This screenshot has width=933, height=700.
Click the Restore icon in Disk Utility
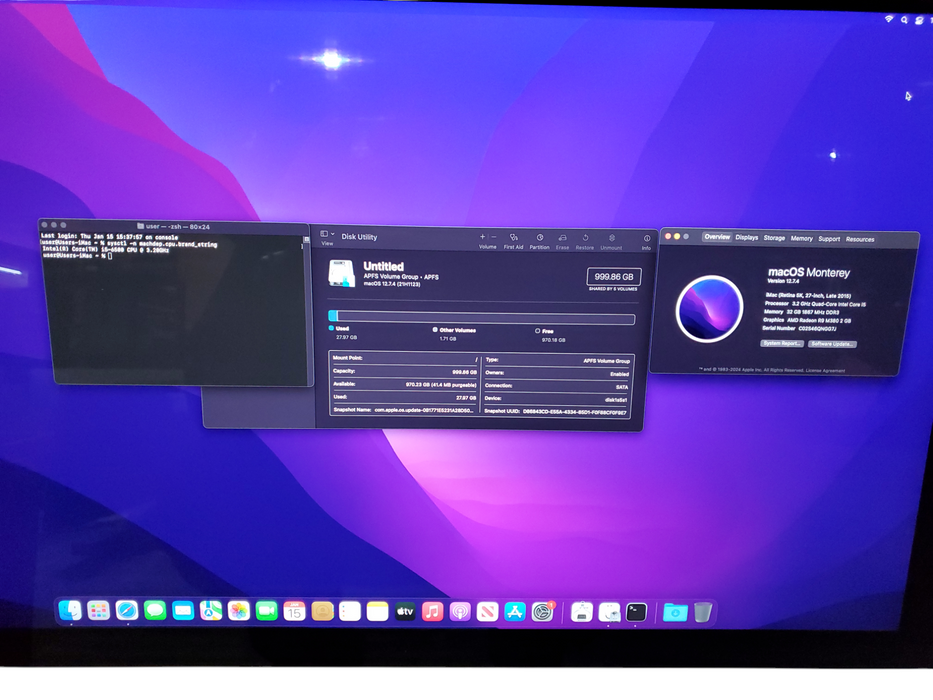tap(585, 238)
